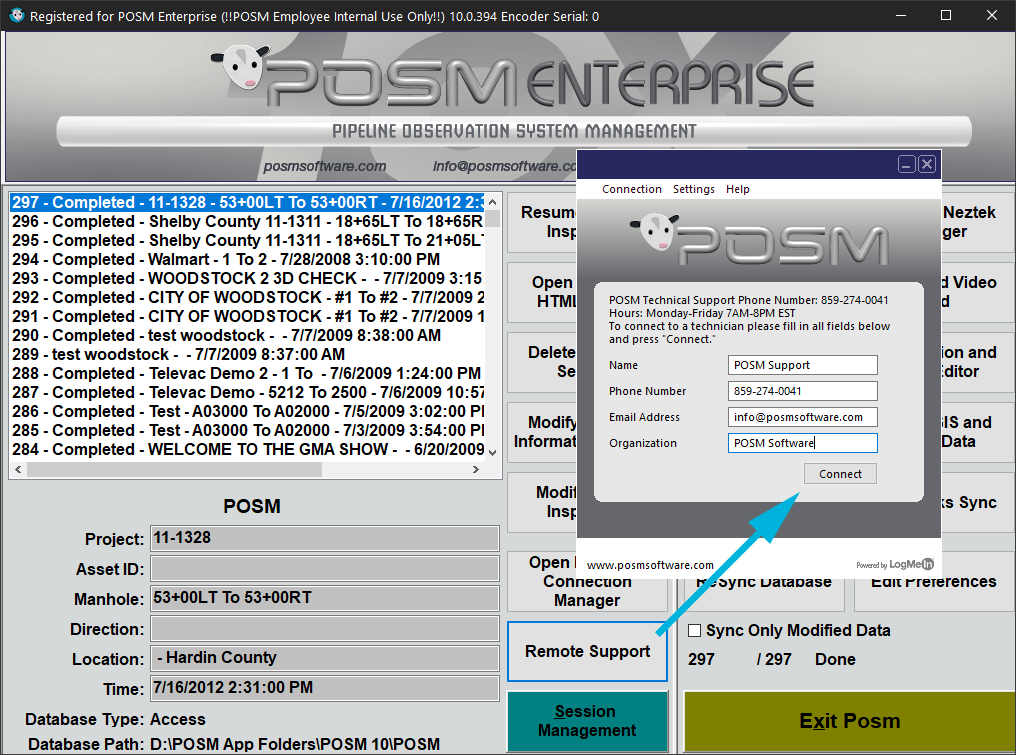The width and height of the screenshot is (1016, 755).
Task: Click session list scroll right arrow
Action: click(x=476, y=469)
